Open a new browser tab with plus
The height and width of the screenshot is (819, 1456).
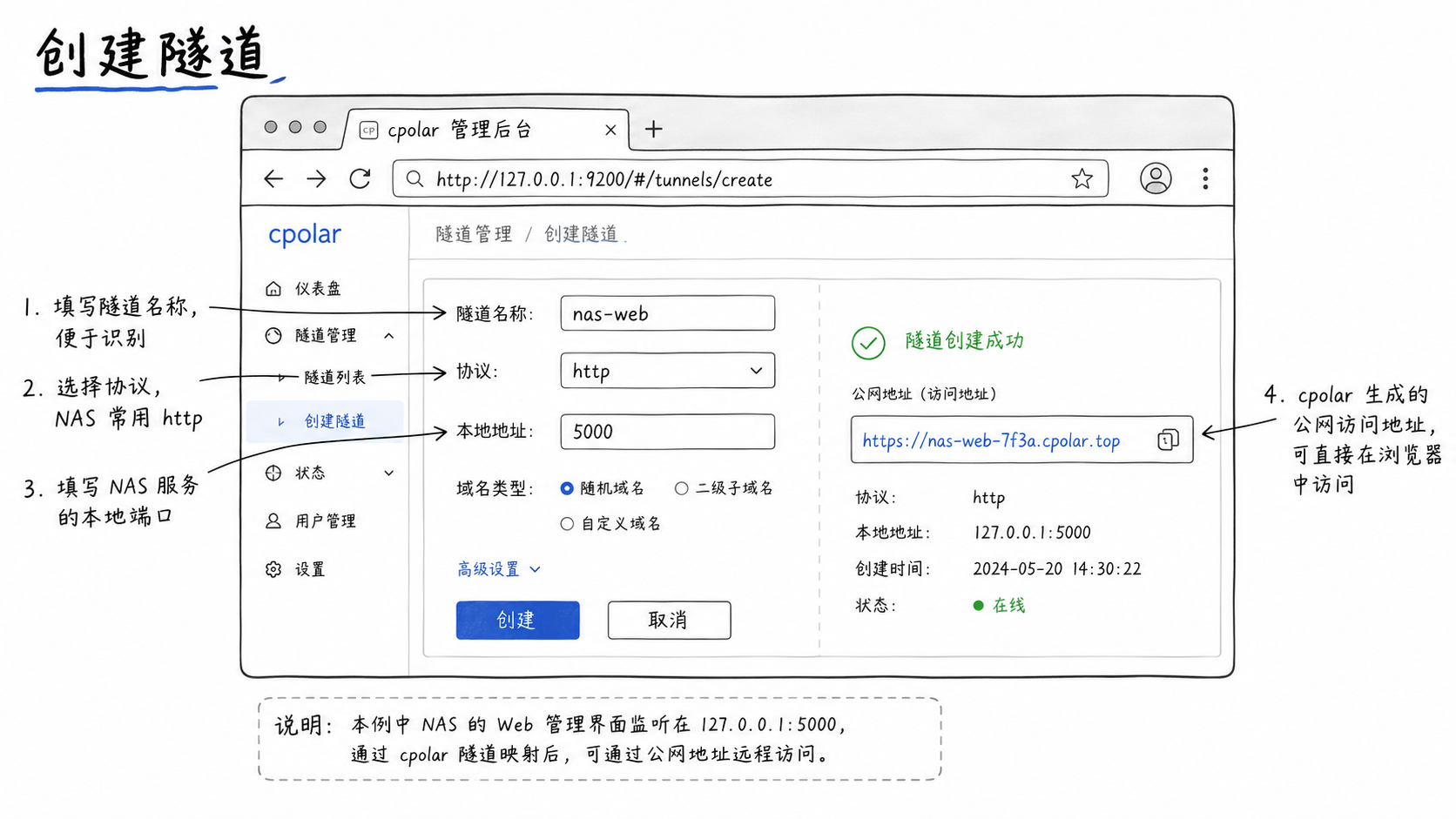(x=653, y=129)
